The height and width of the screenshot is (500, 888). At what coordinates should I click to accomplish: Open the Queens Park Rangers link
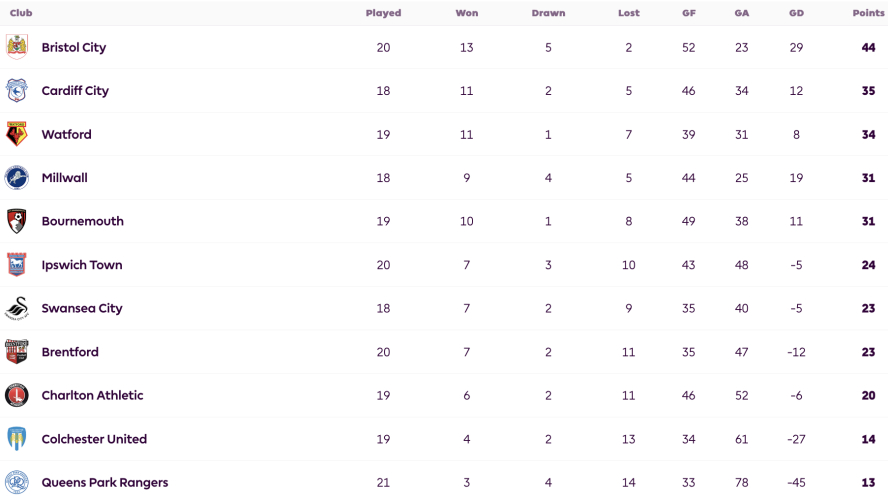pyautogui.click(x=105, y=482)
